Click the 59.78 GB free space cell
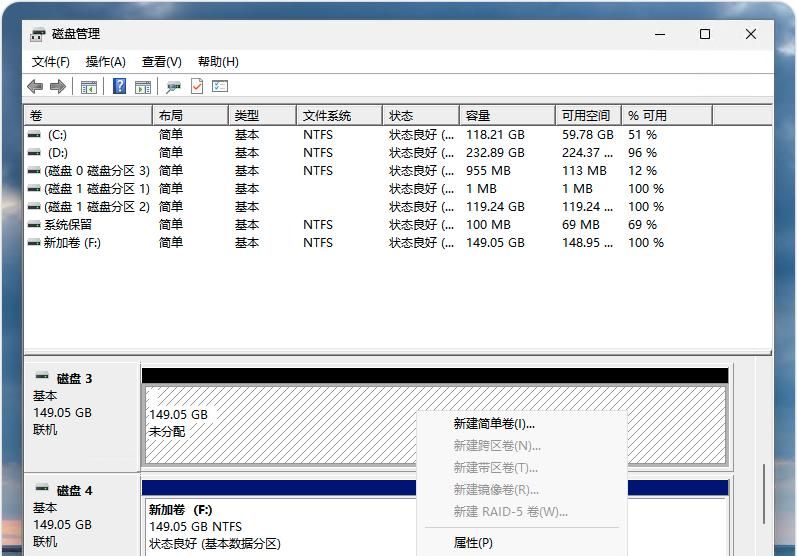Viewport: 797px width, 556px height. tap(588, 135)
